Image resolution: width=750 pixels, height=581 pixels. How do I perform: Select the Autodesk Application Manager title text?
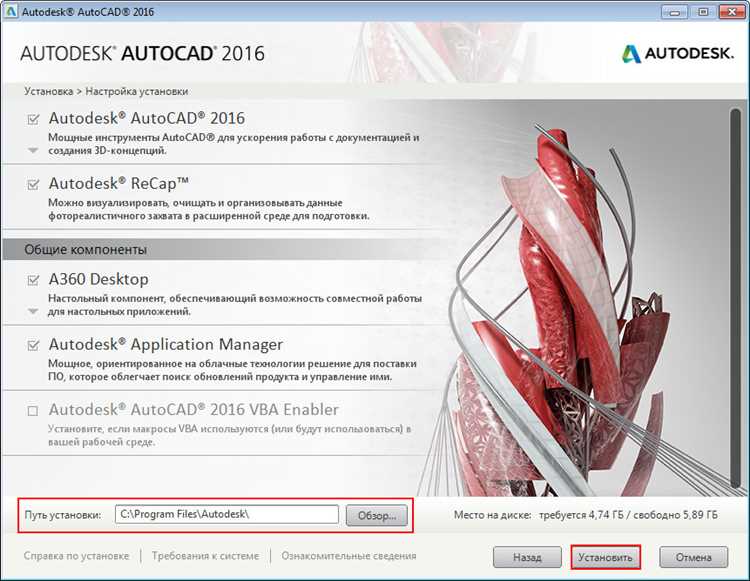click(166, 345)
